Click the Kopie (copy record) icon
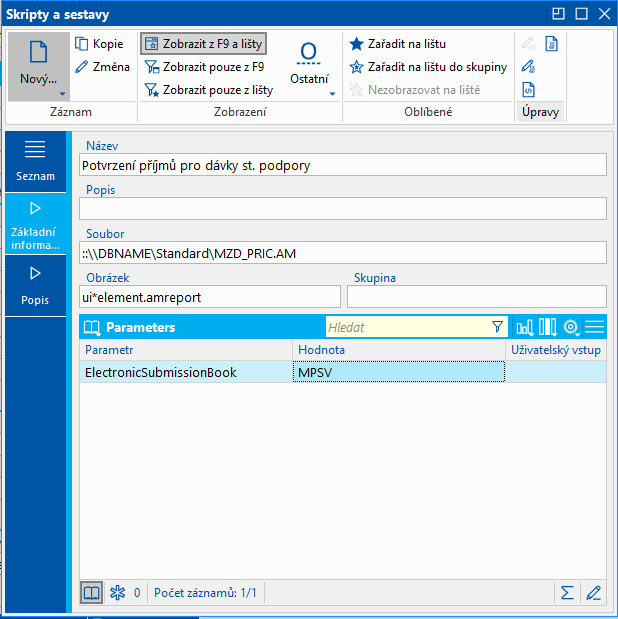 click(x=82, y=44)
